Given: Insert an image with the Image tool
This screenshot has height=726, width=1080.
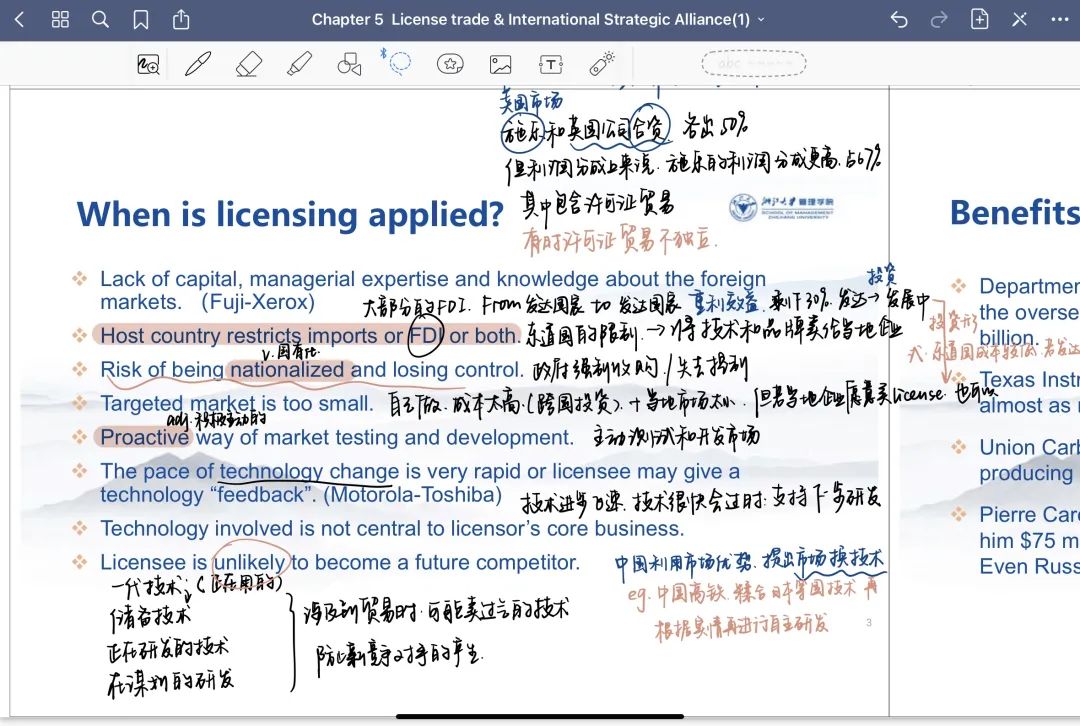Looking at the screenshot, I should (x=500, y=65).
